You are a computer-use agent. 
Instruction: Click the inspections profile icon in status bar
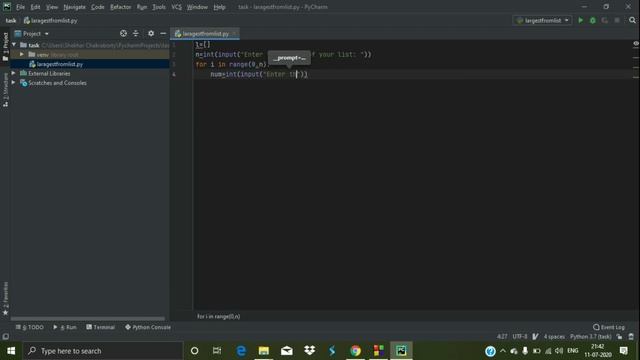[x=631, y=337]
